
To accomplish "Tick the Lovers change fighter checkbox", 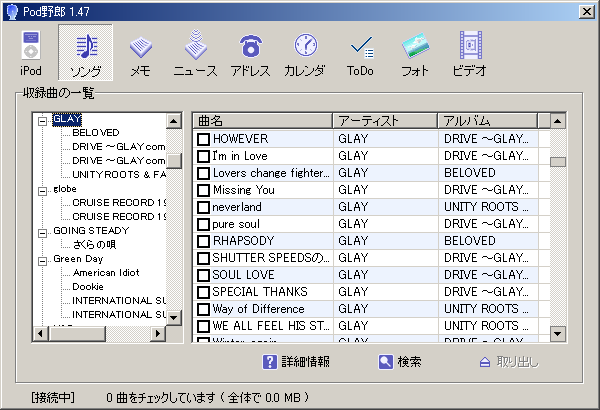I will tap(203, 173).
